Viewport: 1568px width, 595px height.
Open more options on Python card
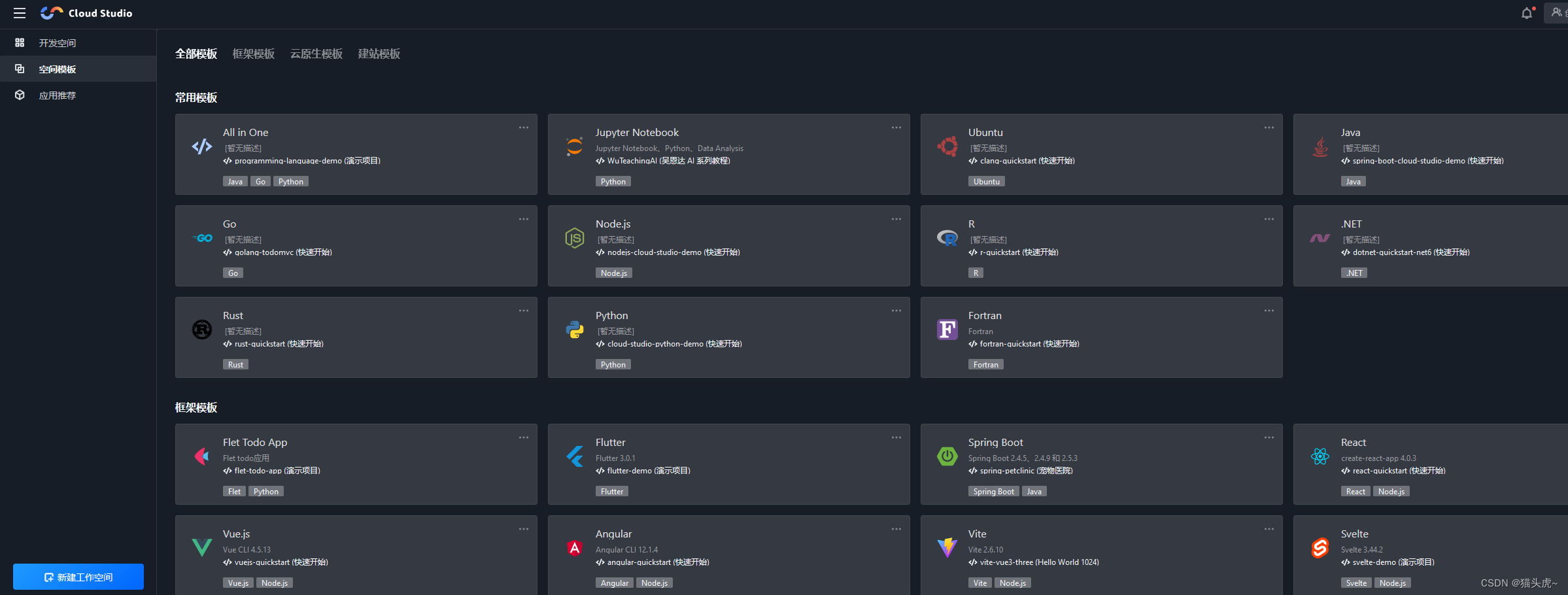point(896,311)
